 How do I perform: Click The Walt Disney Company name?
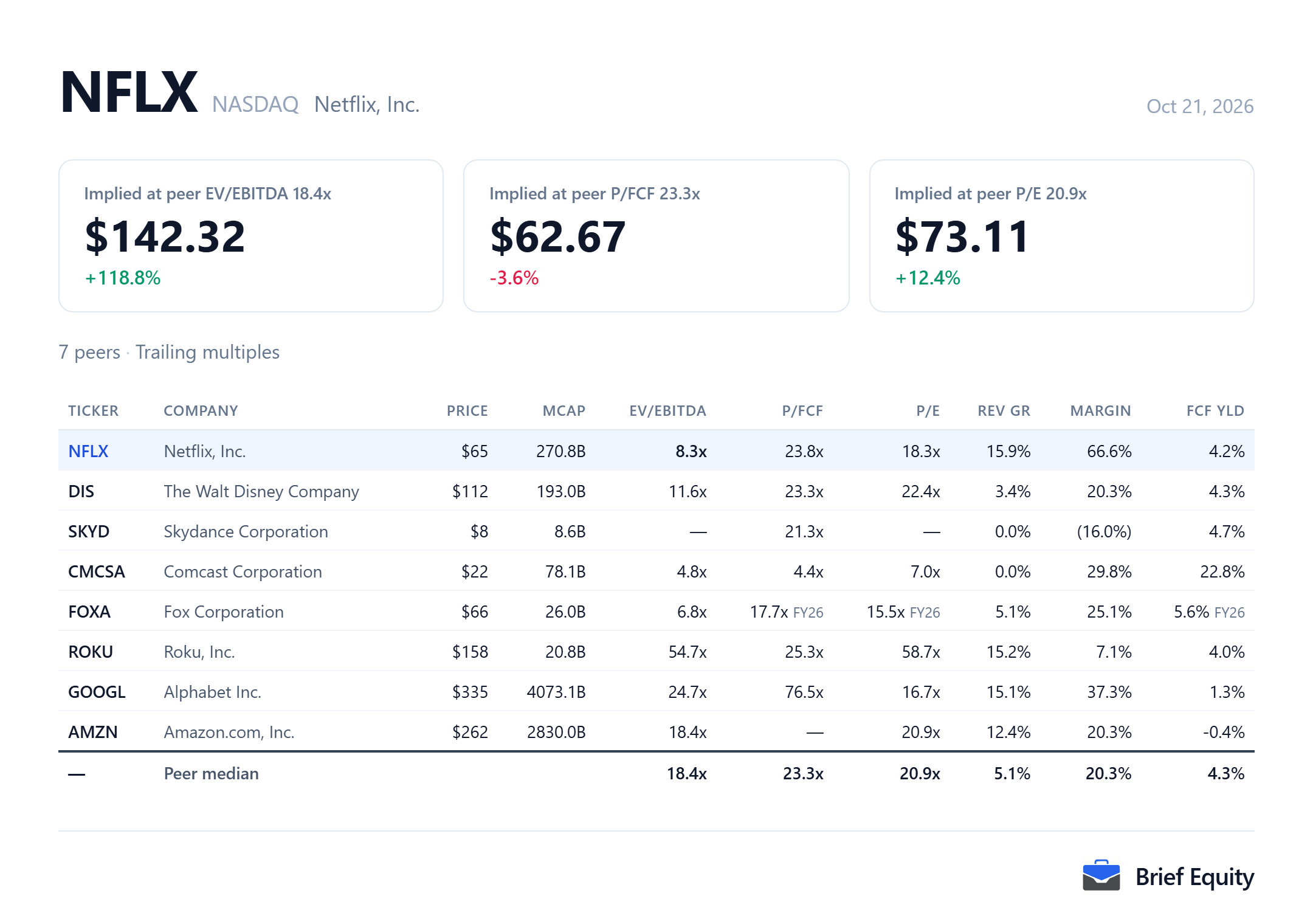pos(261,491)
